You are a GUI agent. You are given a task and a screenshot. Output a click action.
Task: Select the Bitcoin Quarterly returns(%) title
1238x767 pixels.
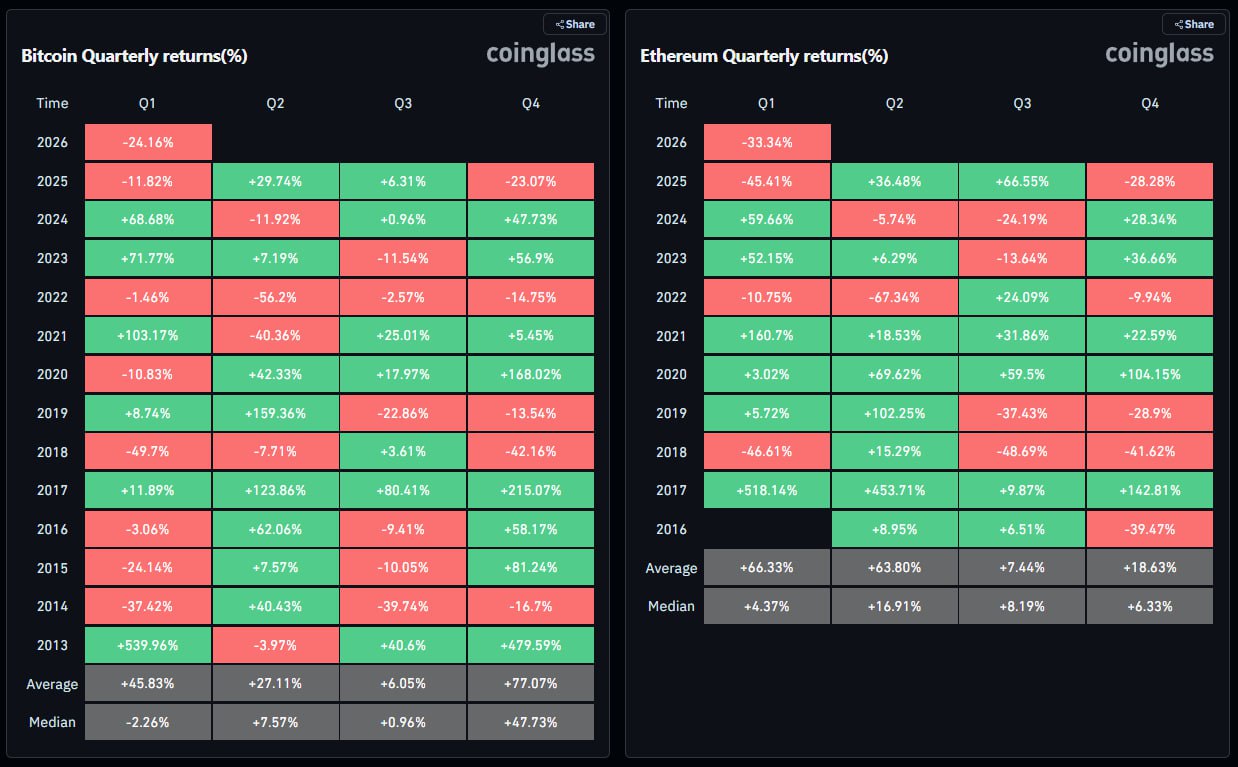click(134, 56)
